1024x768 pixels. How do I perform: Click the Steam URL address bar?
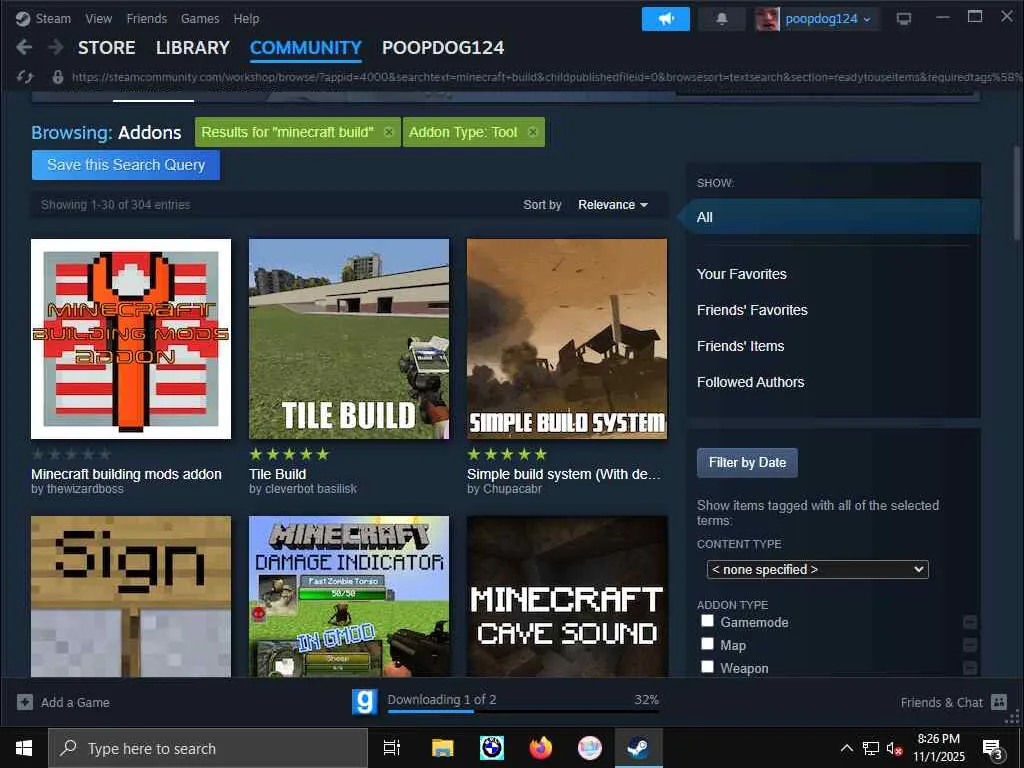pos(545,77)
